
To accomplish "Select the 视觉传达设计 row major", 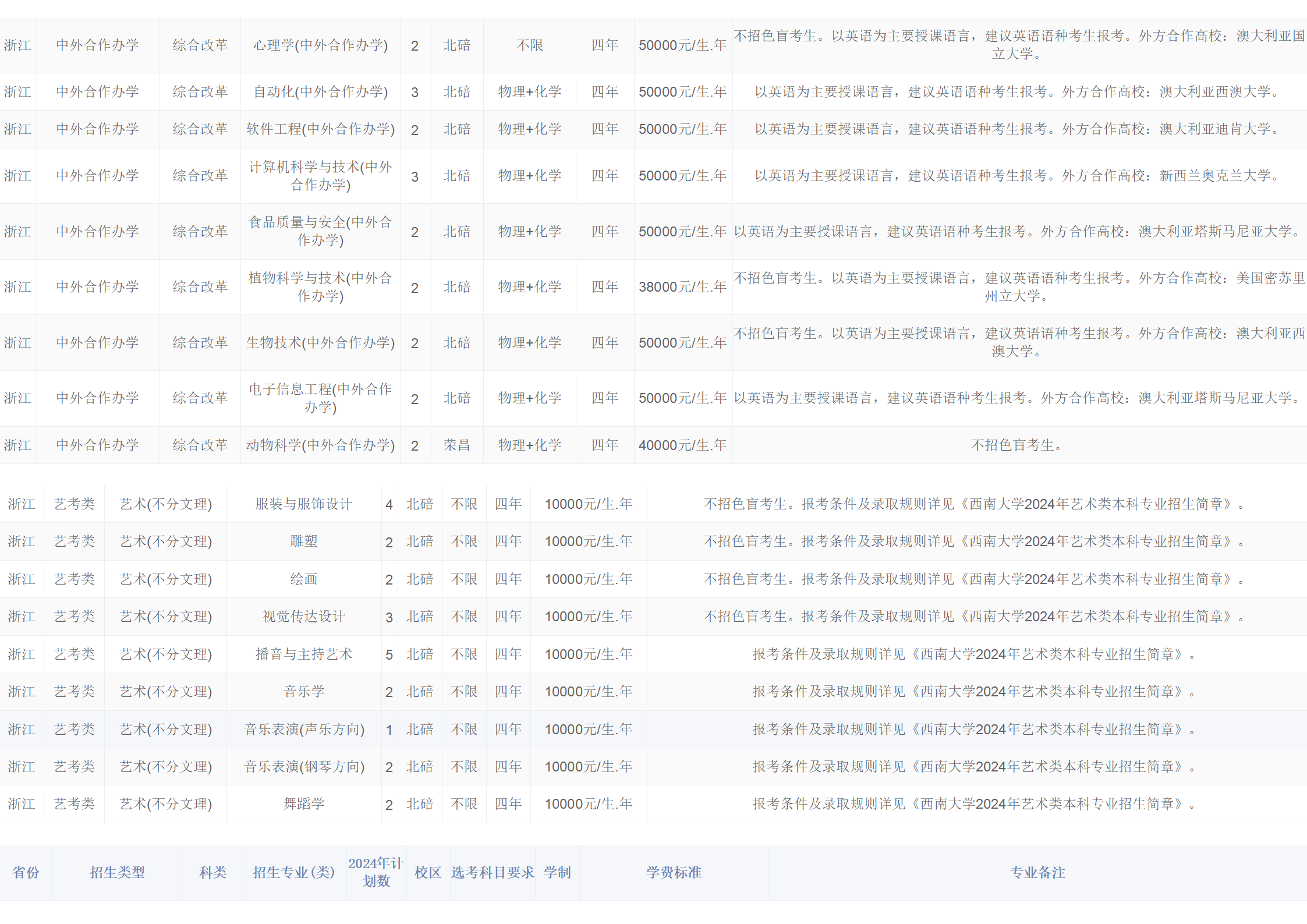I will click(x=303, y=617).
